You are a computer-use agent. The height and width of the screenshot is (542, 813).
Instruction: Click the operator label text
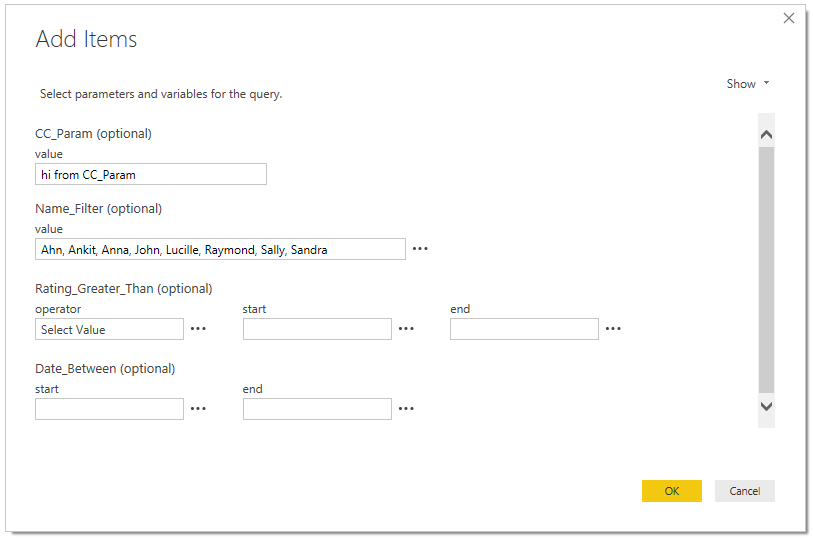58,310
